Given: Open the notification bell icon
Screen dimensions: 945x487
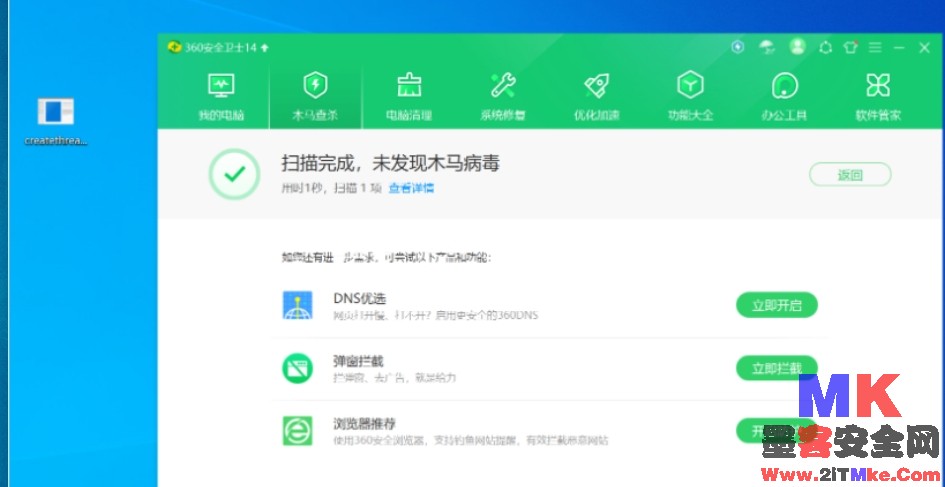Looking at the screenshot, I should click(x=826, y=48).
